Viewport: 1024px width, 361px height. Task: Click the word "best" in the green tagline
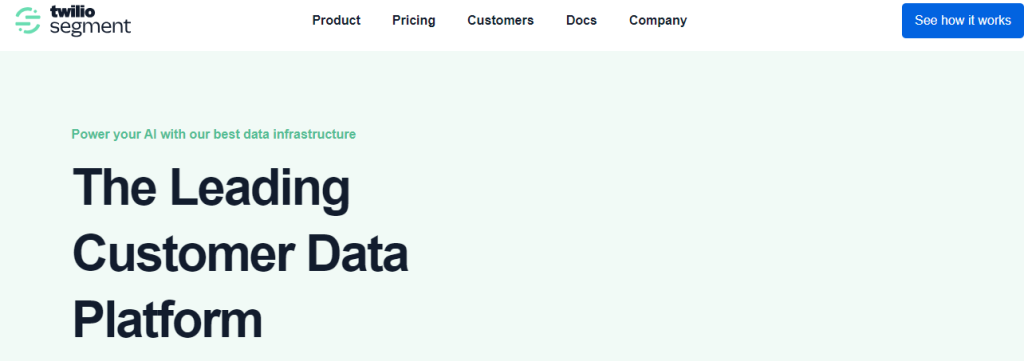(x=227, y=134)
